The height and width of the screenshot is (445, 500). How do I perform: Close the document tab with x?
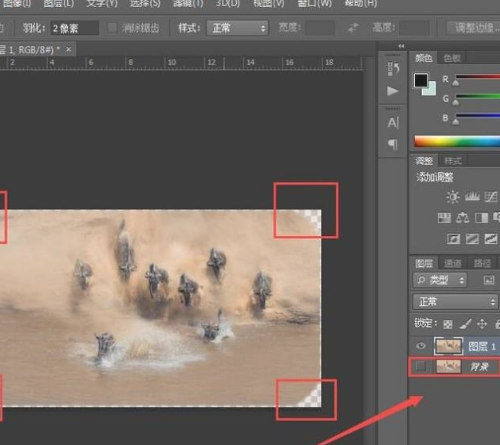click(69, 49)
